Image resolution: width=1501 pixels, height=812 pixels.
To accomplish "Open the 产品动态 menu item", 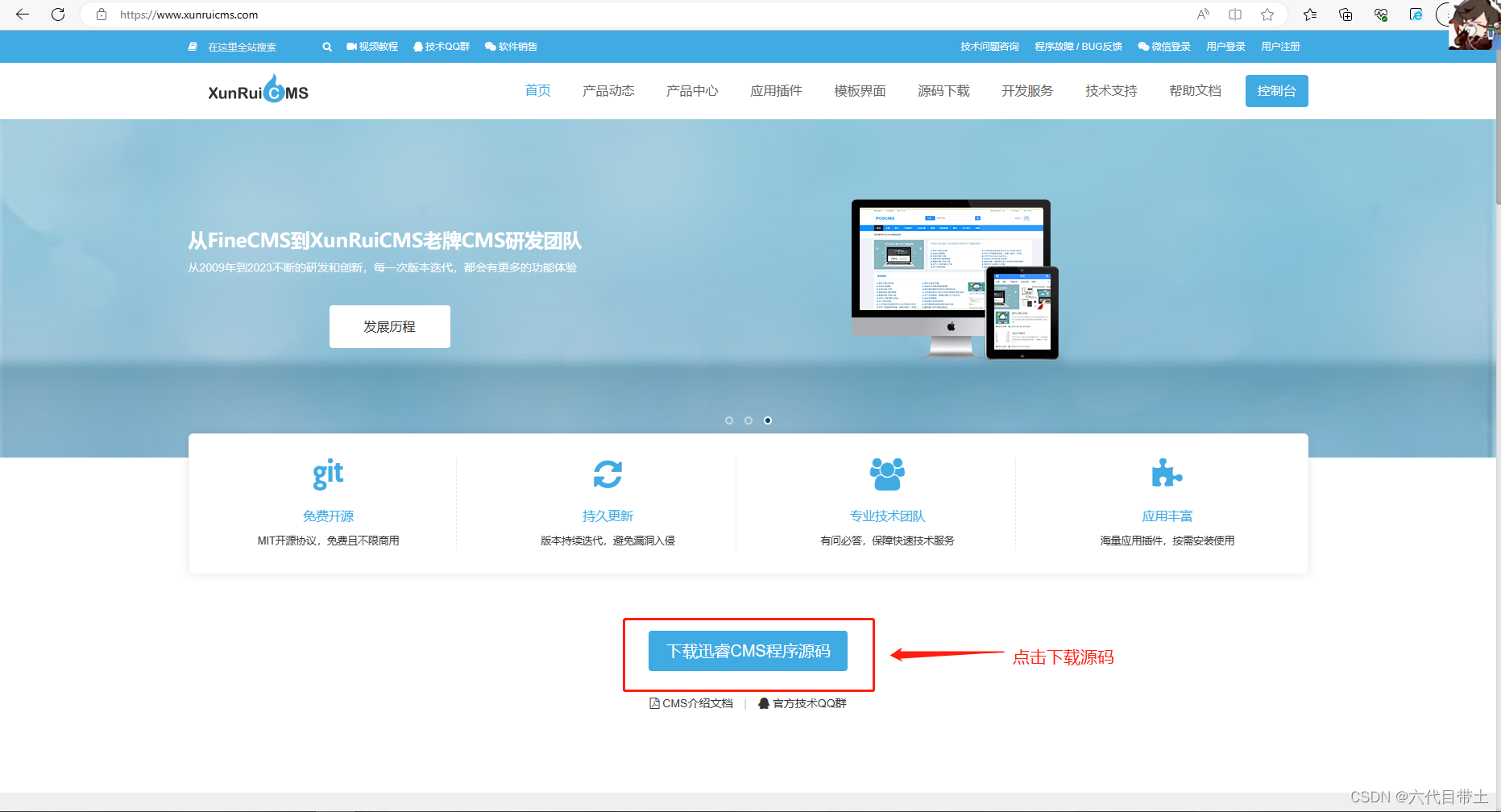I will point(608,90).
